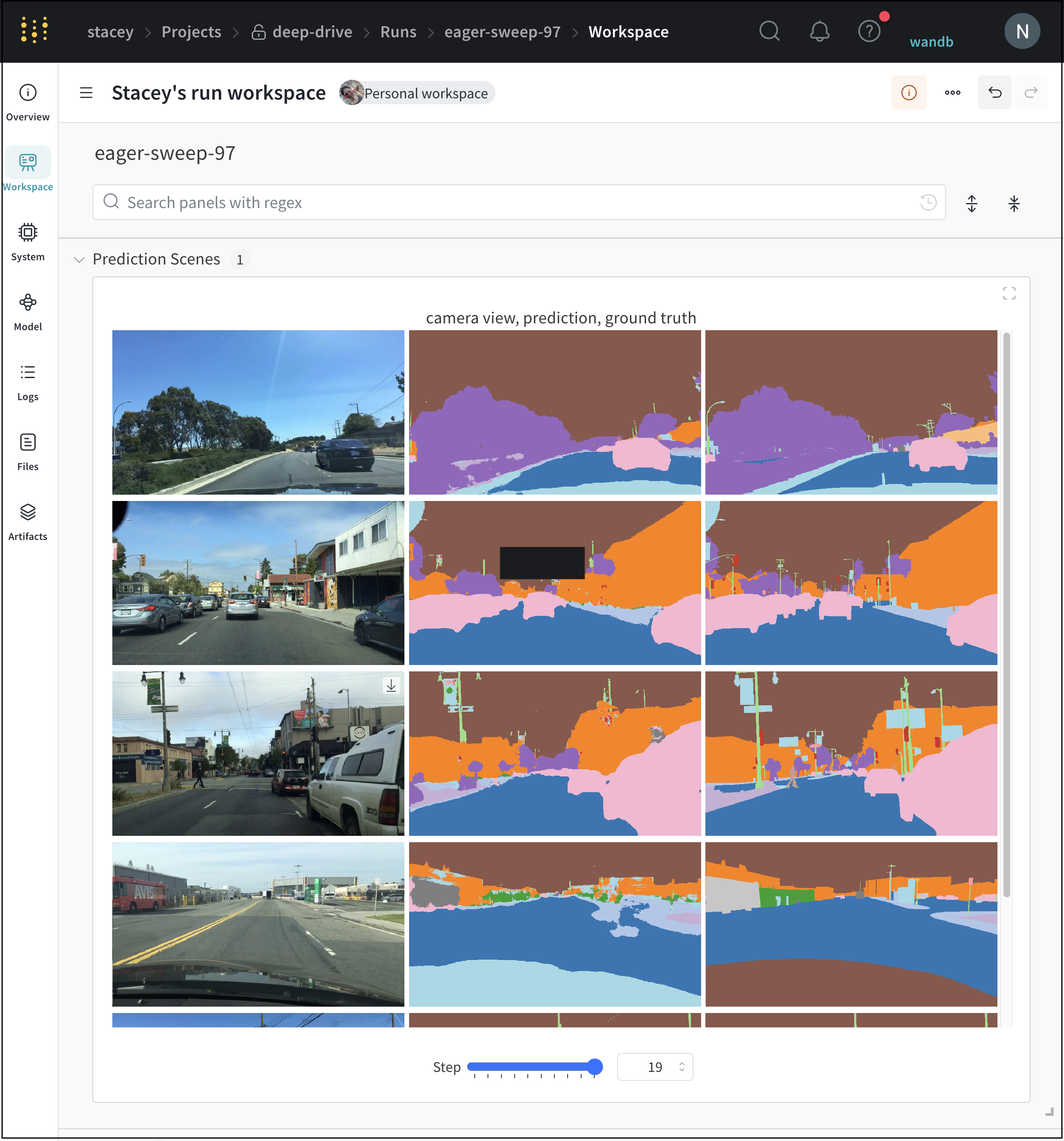Open the hamburger menu beside workspace title
1064x1141 pixels.
[x=86, y=92]
